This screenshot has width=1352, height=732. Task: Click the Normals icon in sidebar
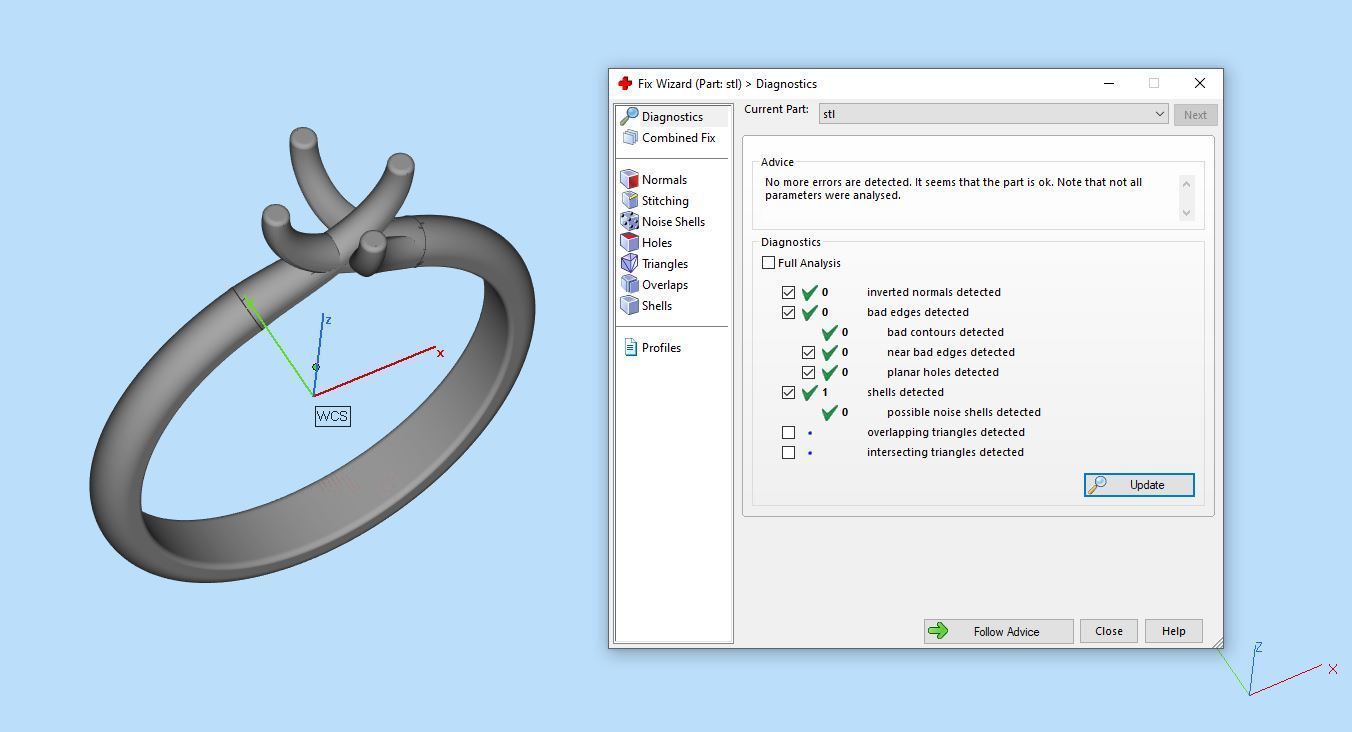(629, 180)
